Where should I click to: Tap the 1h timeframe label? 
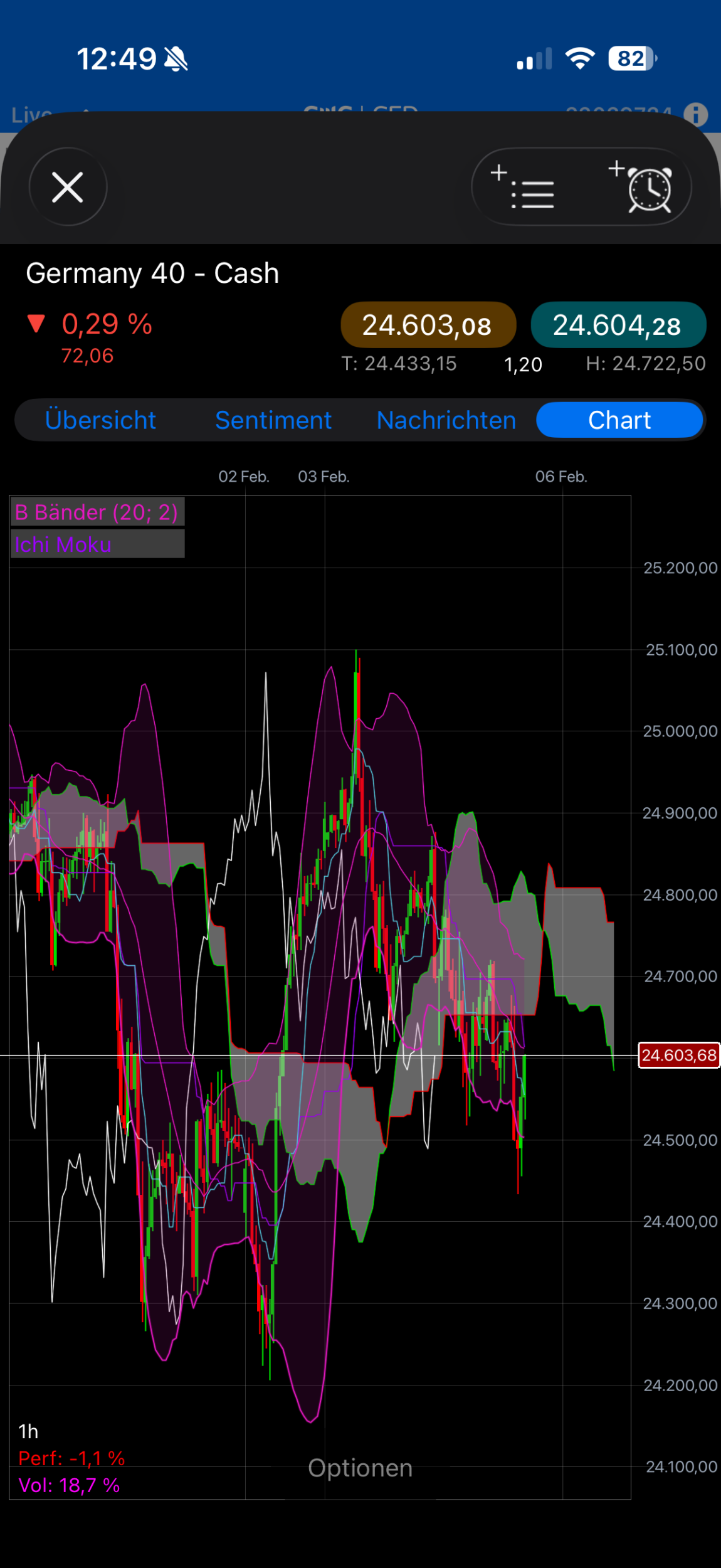pos(29,1431)
